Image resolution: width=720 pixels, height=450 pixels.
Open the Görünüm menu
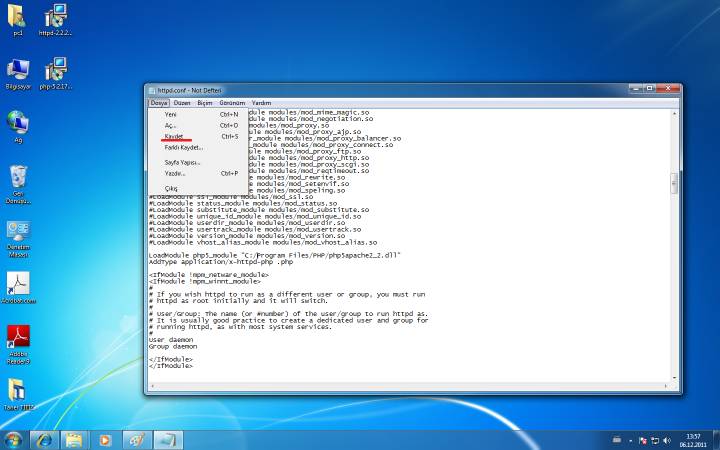tap(232, 102)
